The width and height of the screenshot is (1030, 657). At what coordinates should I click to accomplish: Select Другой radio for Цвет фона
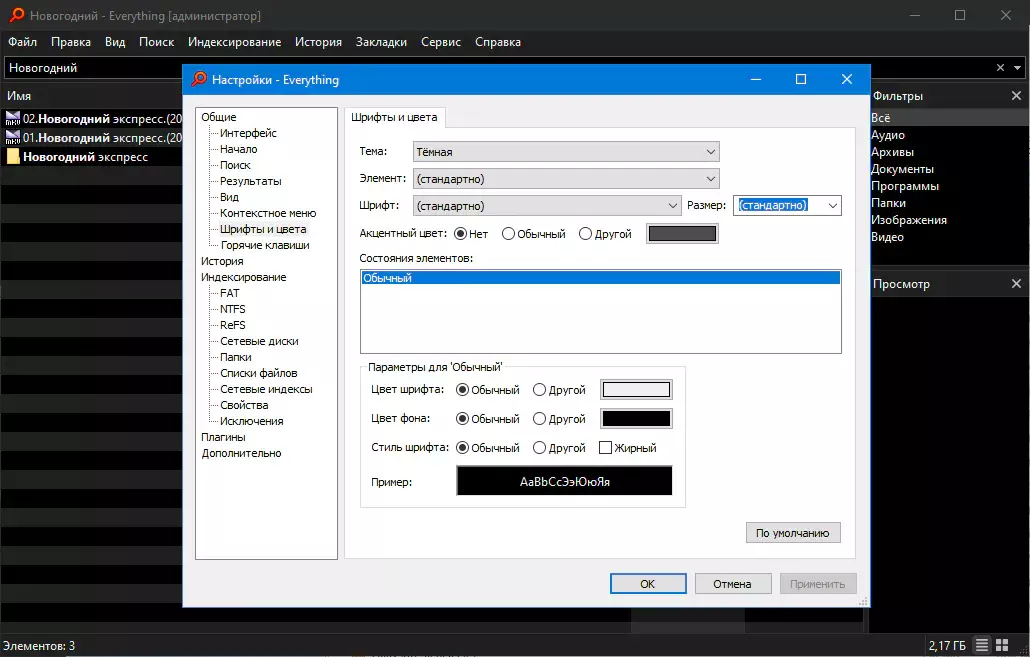(x=539, y=419)
